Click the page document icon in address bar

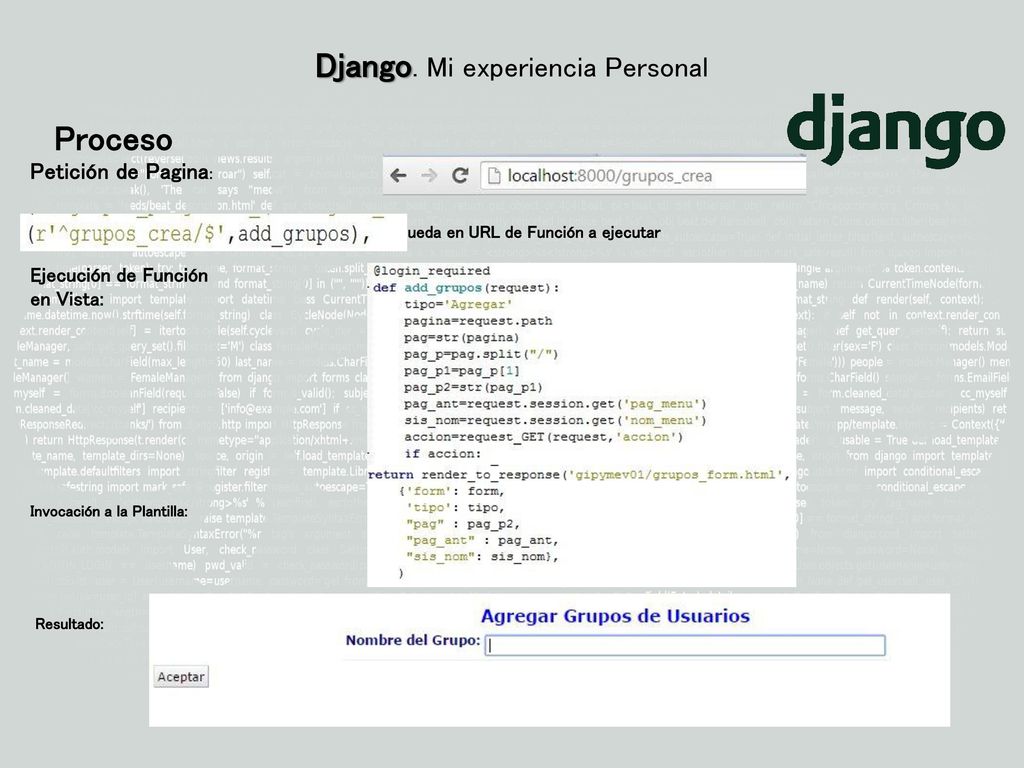(494, 176)
